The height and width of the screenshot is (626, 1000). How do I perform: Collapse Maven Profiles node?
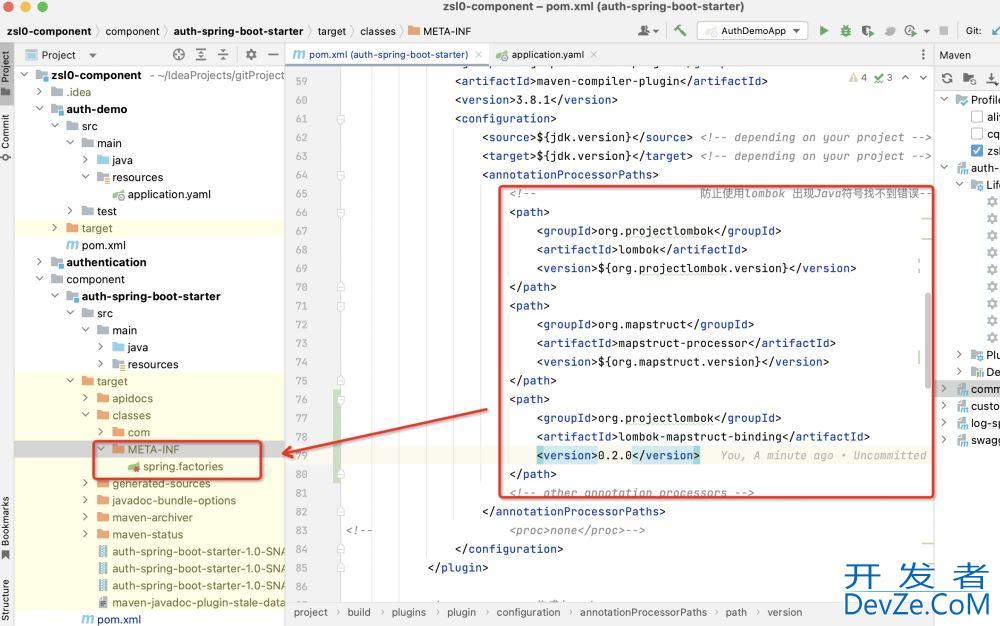coord(945,99)
